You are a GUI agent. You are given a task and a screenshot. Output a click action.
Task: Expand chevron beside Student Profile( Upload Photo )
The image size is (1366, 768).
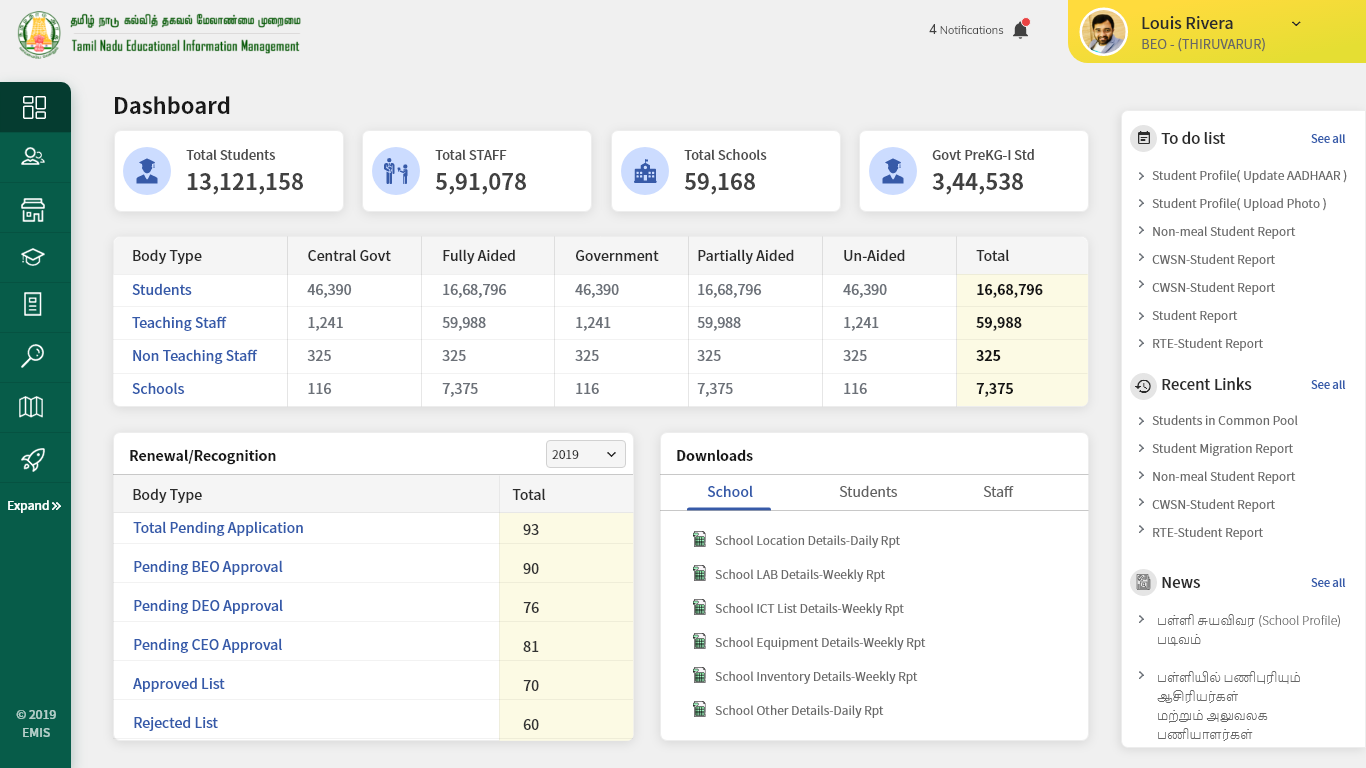point(1141,203)
